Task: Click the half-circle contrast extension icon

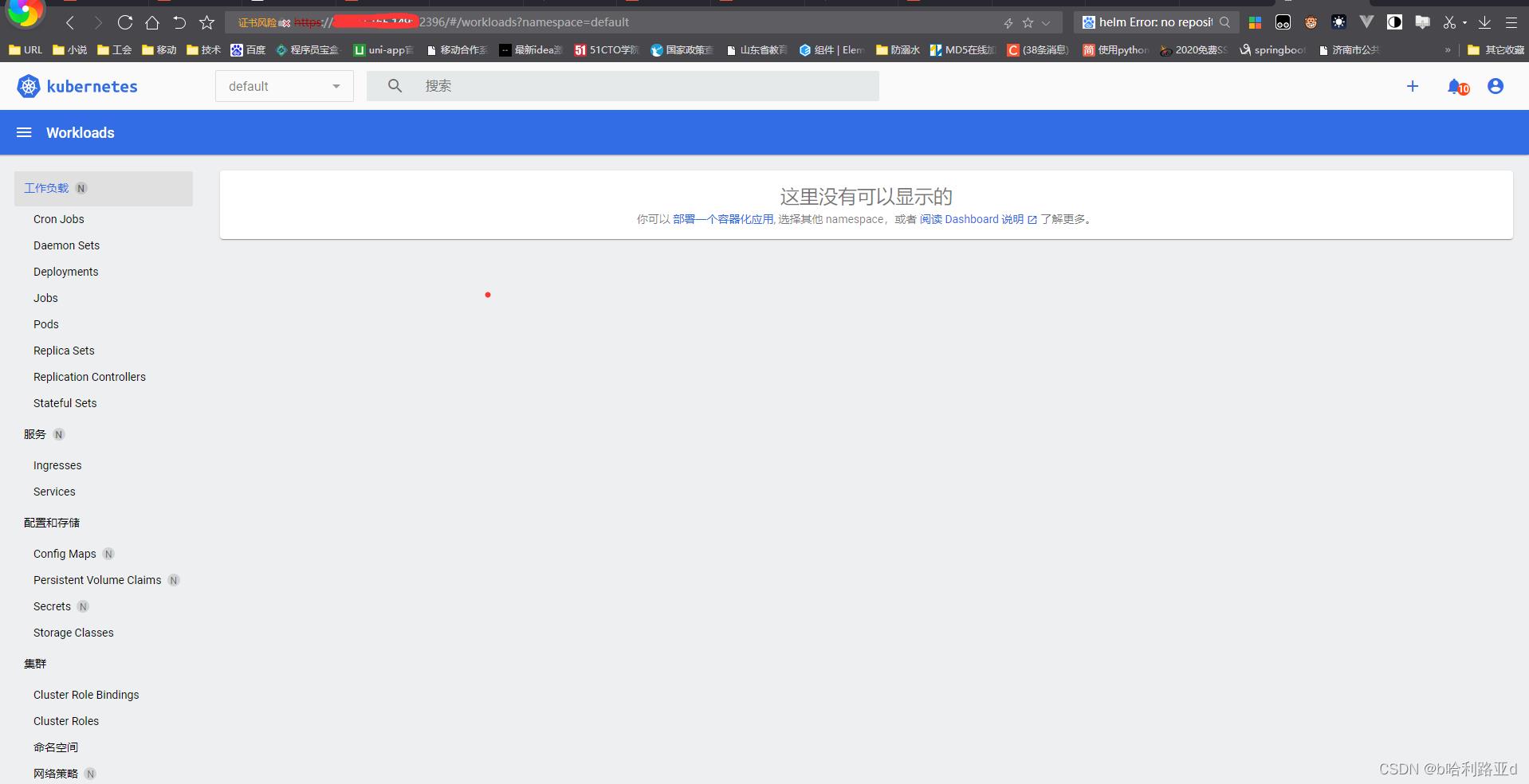Action: (x=1394, y=22)
